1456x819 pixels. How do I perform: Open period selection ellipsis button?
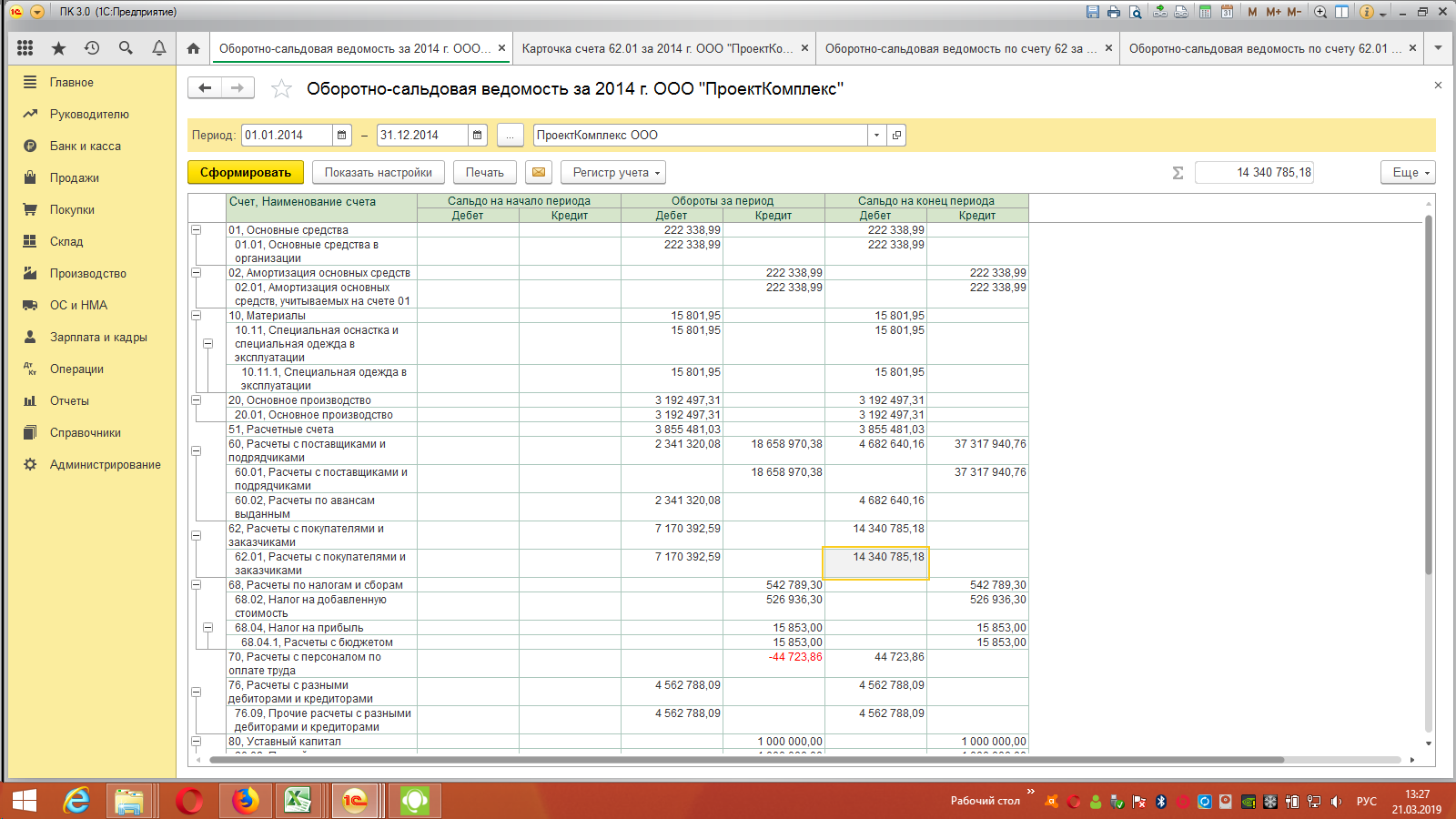point(511,136)
